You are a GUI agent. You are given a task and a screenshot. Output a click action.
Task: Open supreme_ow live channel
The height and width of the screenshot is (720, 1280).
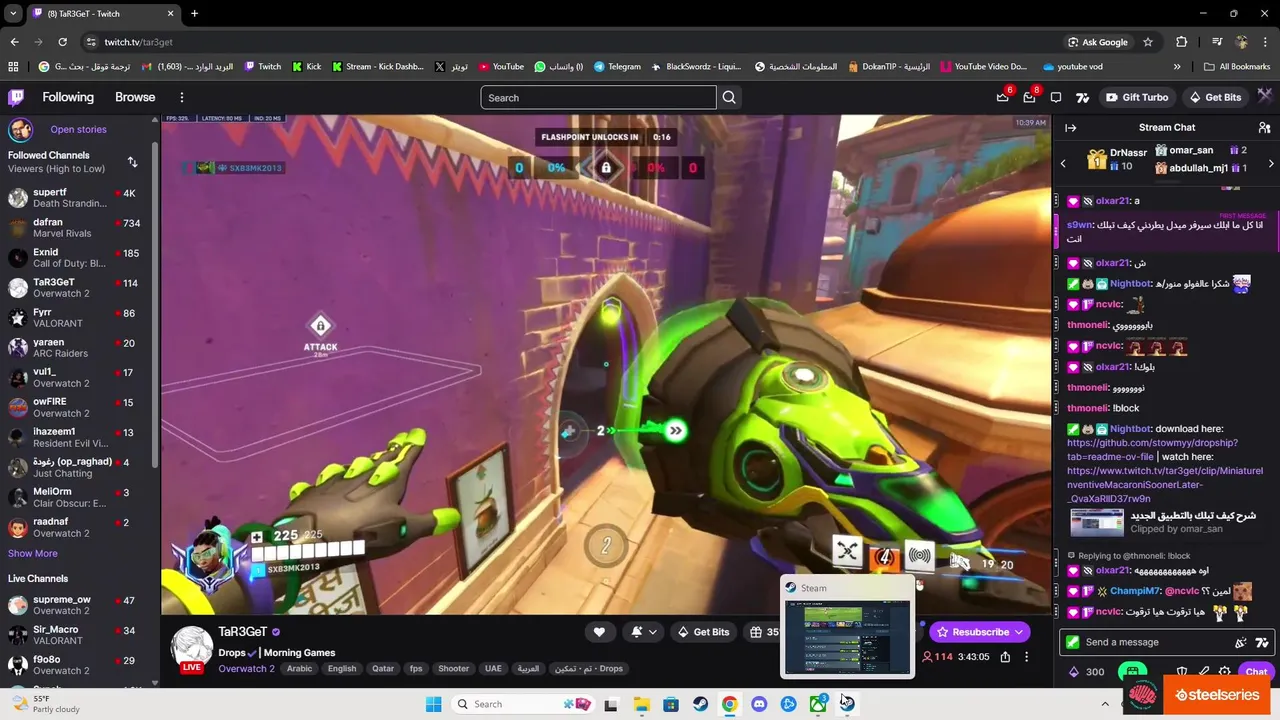point(78,605)
